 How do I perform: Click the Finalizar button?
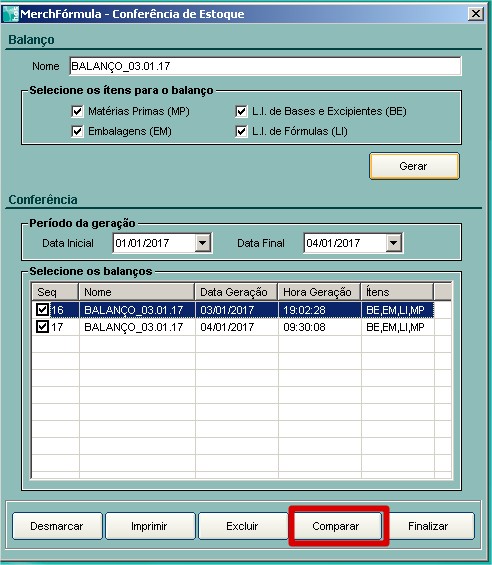pos(429,526)
